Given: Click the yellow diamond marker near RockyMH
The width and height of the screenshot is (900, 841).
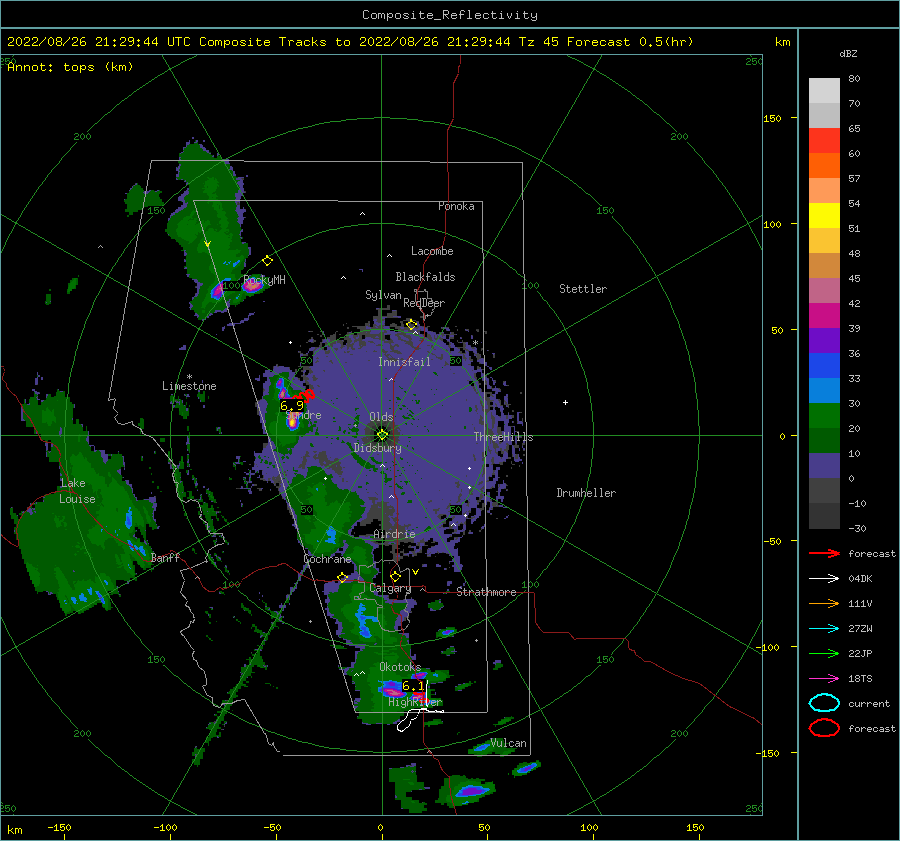Looking at the screenshot, I should (x=267, y=261).
